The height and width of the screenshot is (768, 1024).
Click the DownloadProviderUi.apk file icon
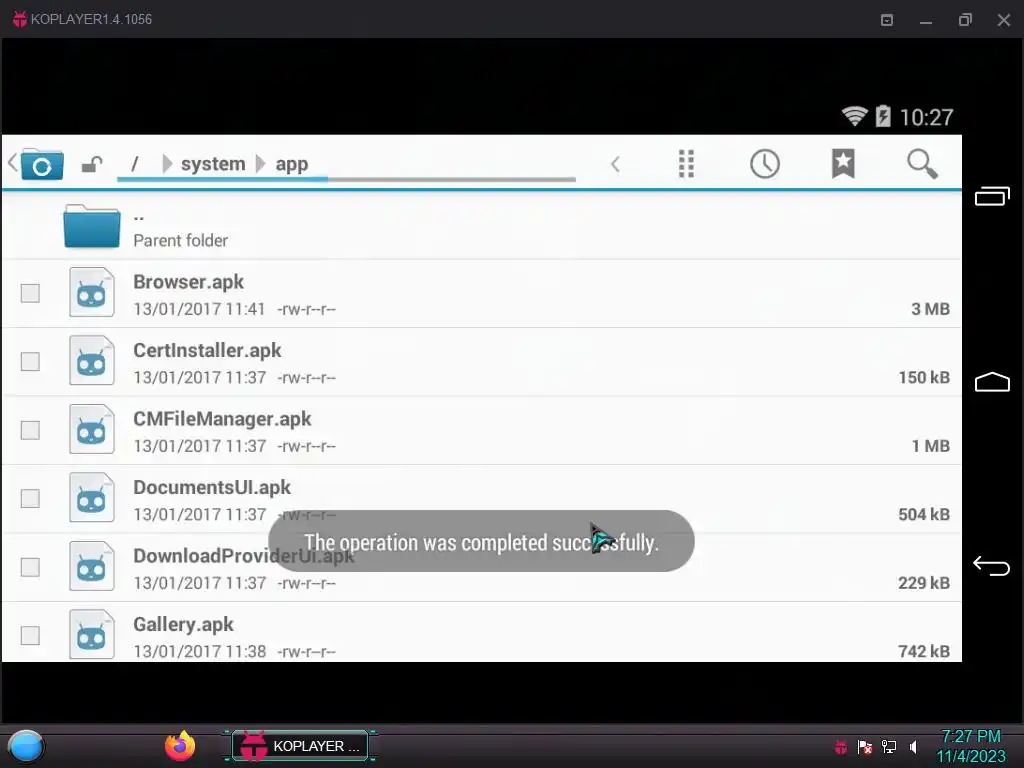tap(91, 566)
